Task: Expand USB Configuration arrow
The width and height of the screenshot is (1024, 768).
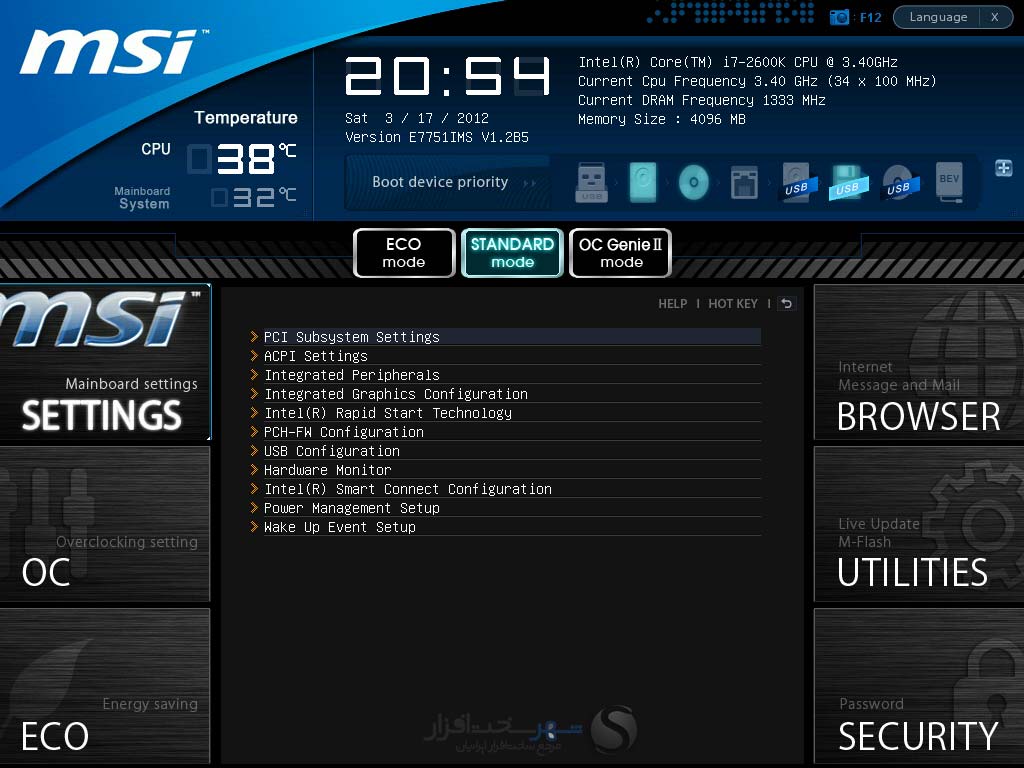Action: click(254, 450)
